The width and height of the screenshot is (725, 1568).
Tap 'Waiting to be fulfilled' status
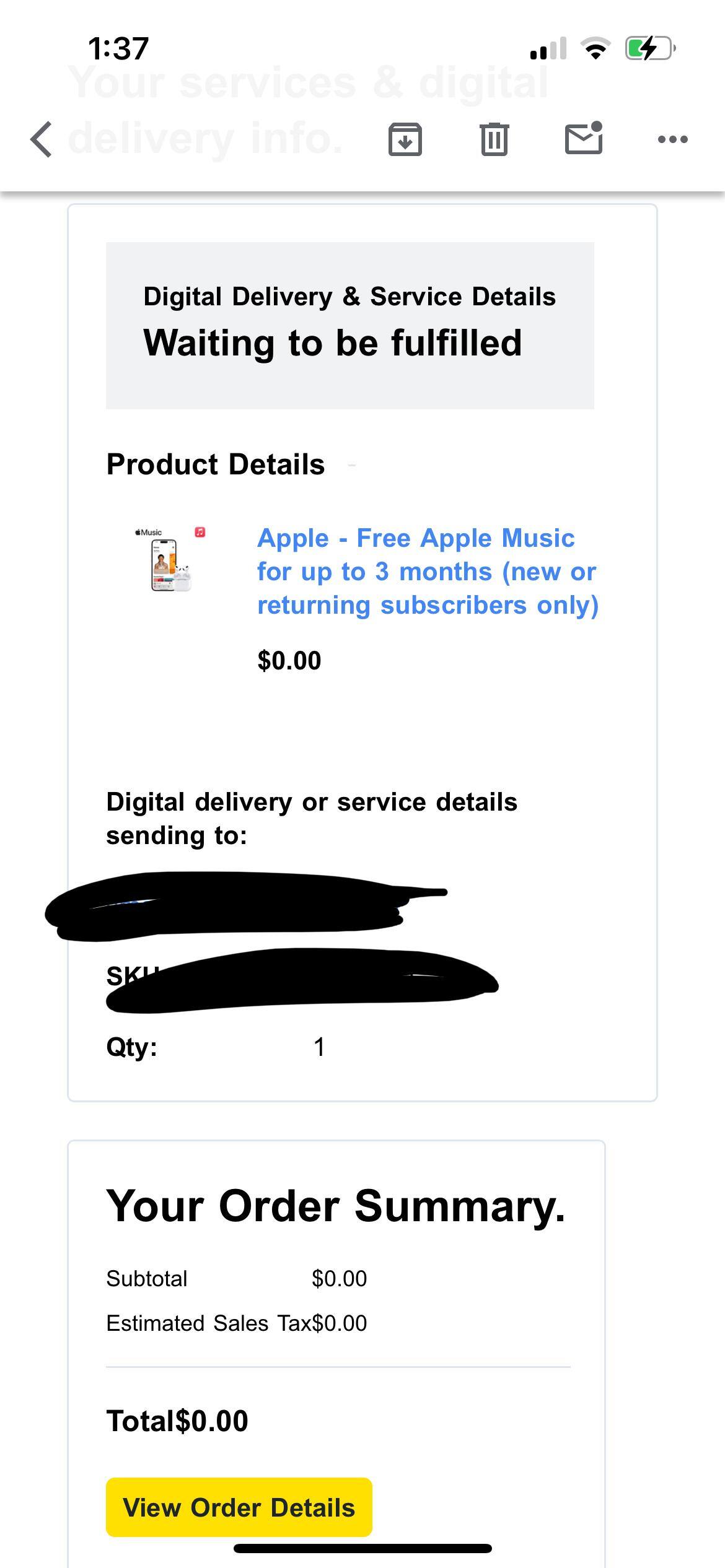point(332,342)
